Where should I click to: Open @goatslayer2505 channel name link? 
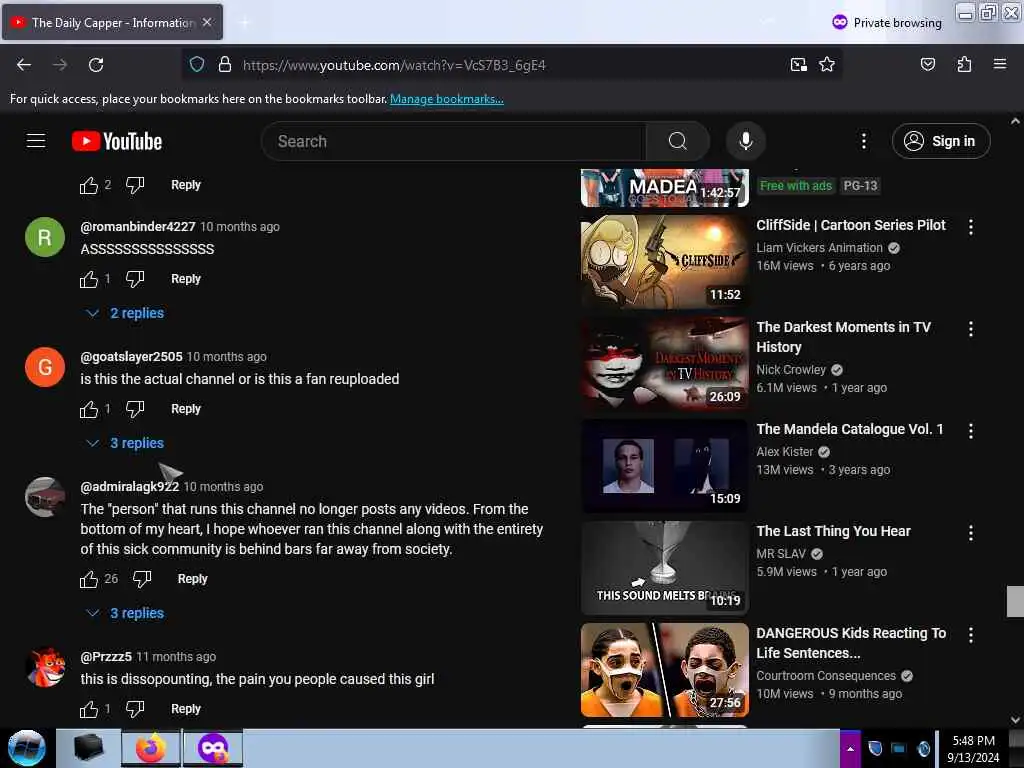click(x=131, y=357)
